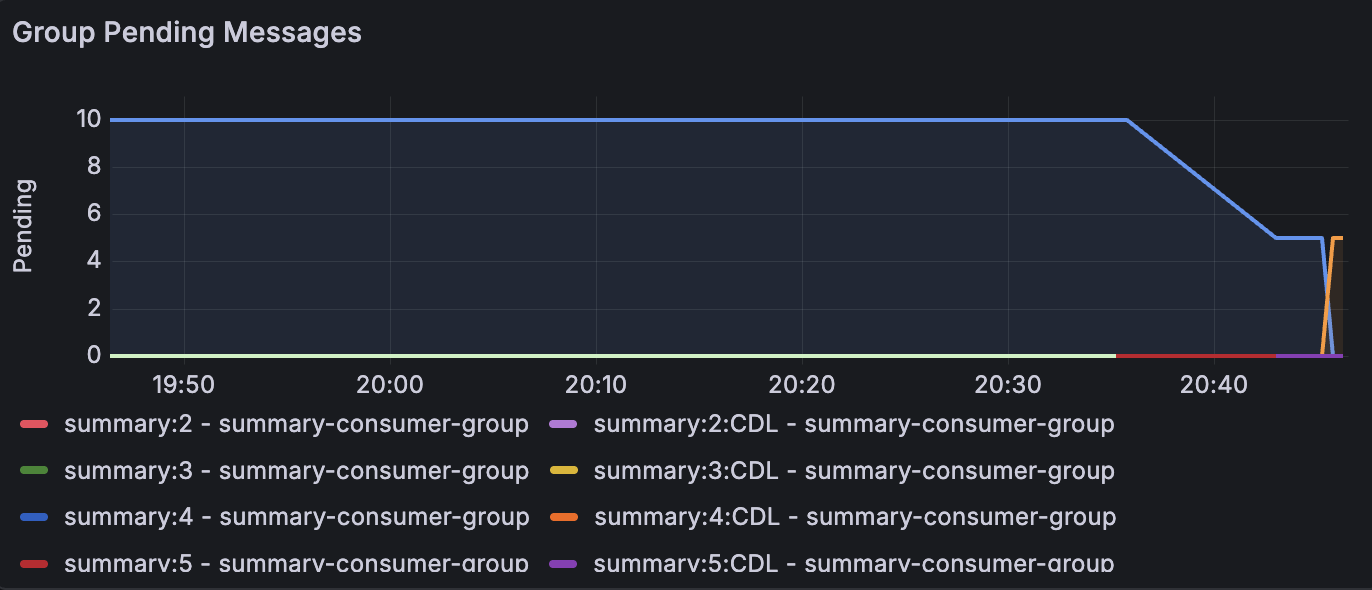The height and width of the screenshot is (590, 1372).
Task: Show only summary:4 - summary-consumer-group legend label
Action: (296, 517)
